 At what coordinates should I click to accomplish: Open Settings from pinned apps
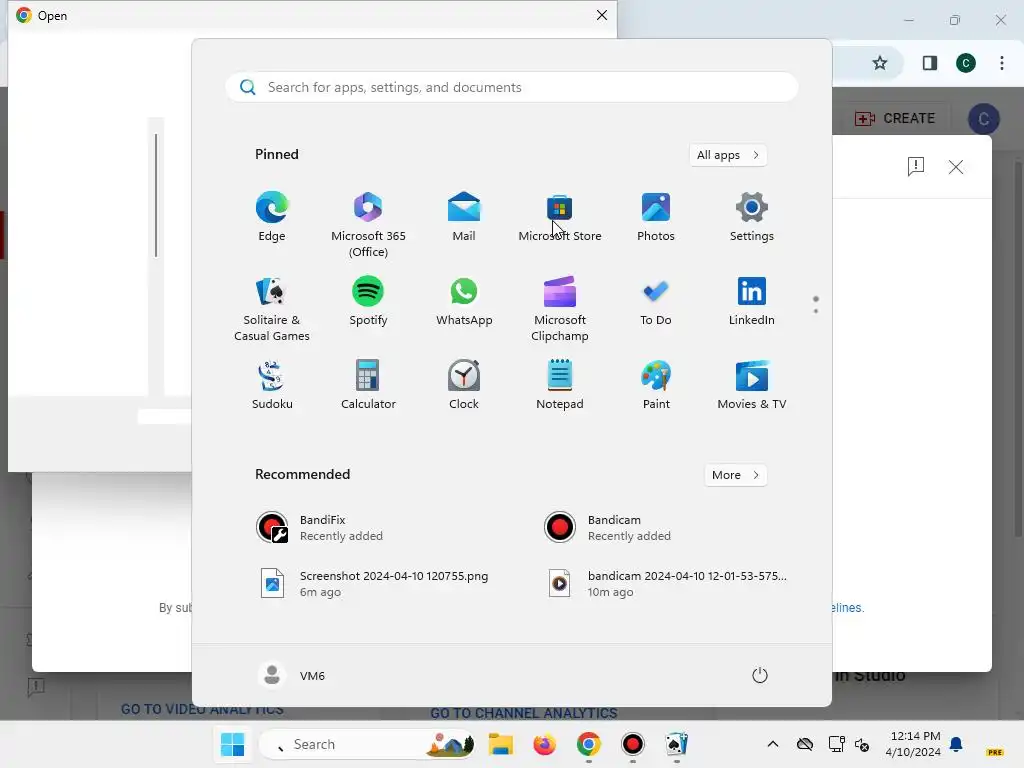tap(752, 217)
